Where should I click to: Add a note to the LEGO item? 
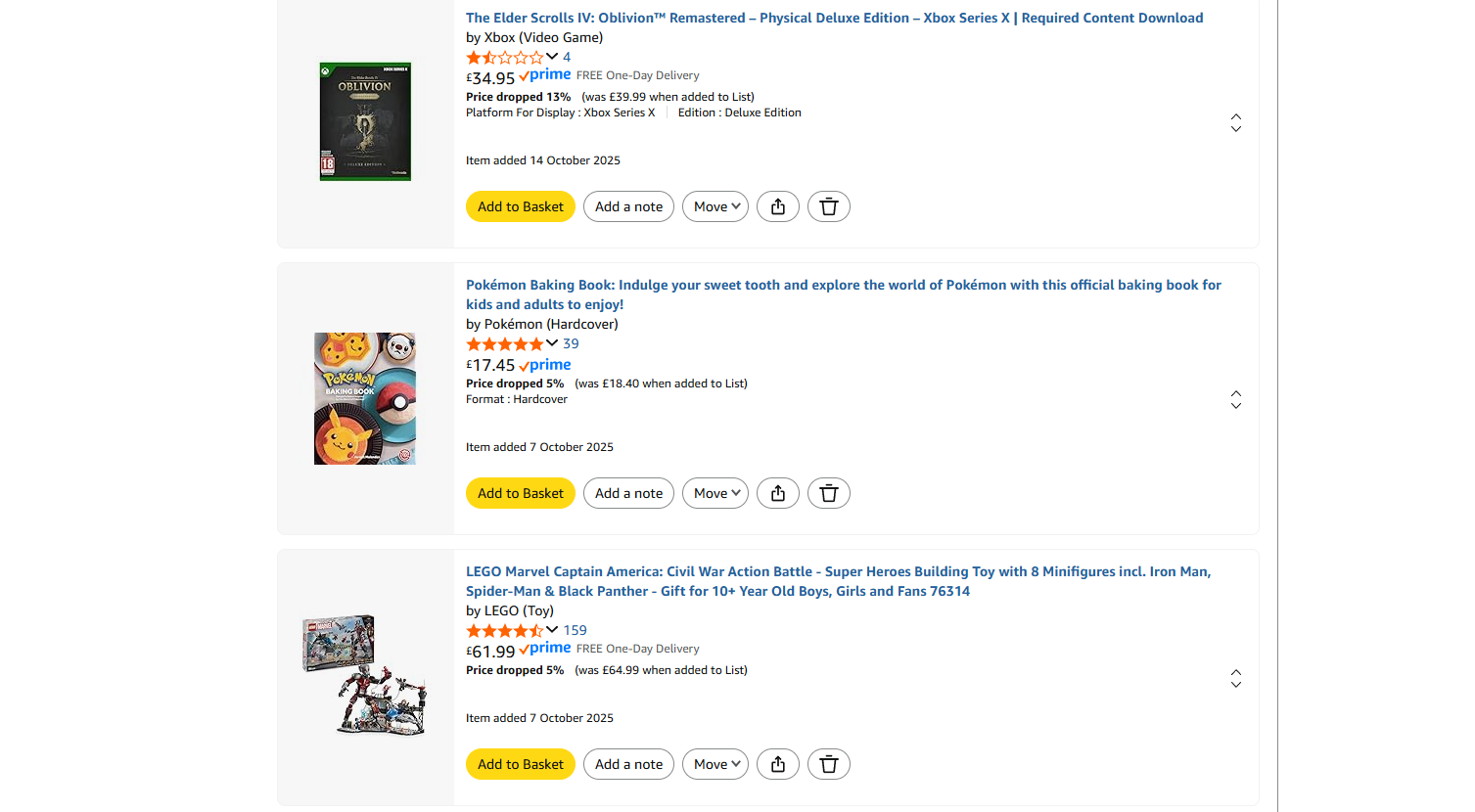tap(628, 764)
